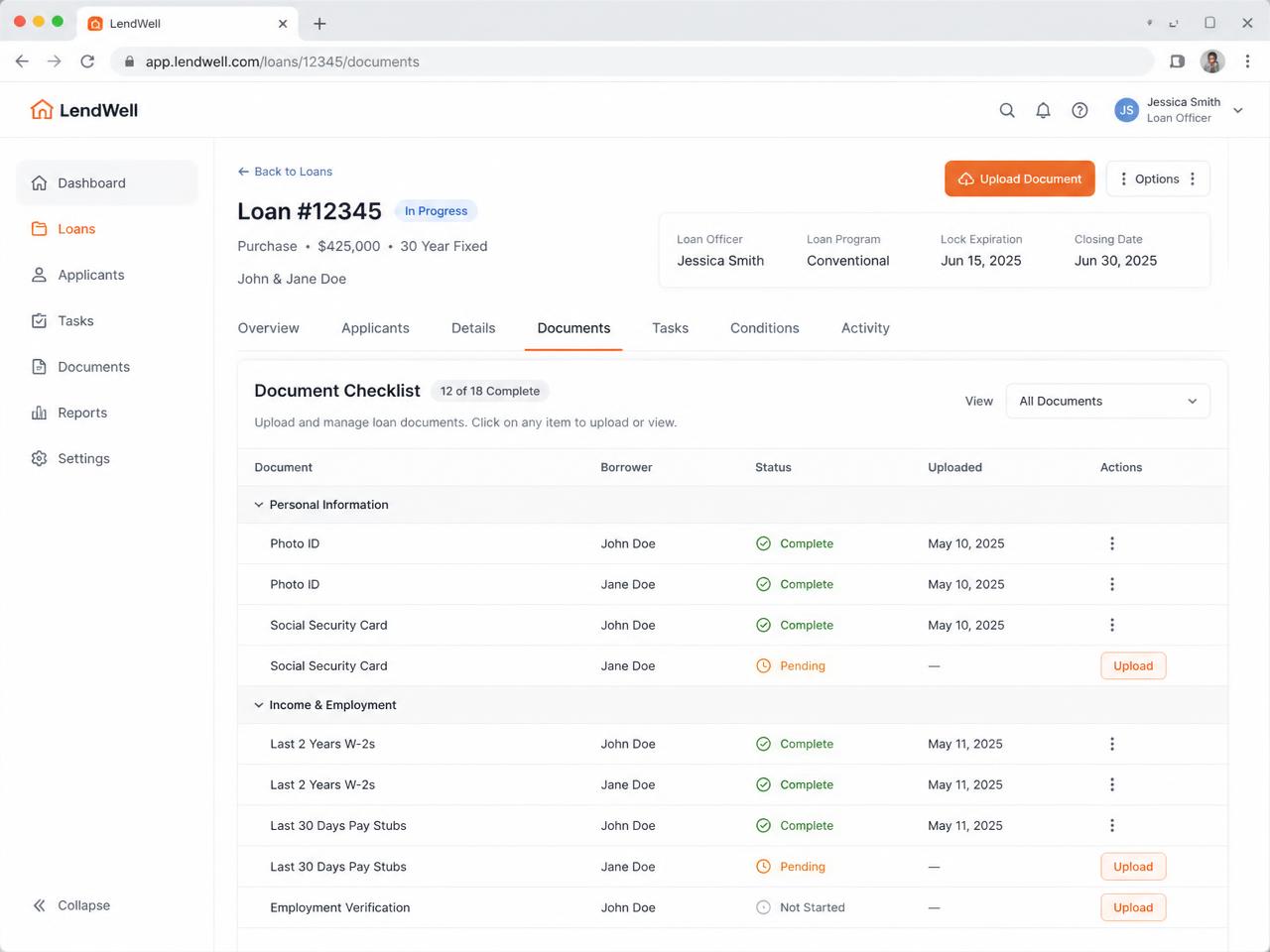Switch to the Activity tab
The height and width of the screenshot is (952, 1270).
point(865,328)
